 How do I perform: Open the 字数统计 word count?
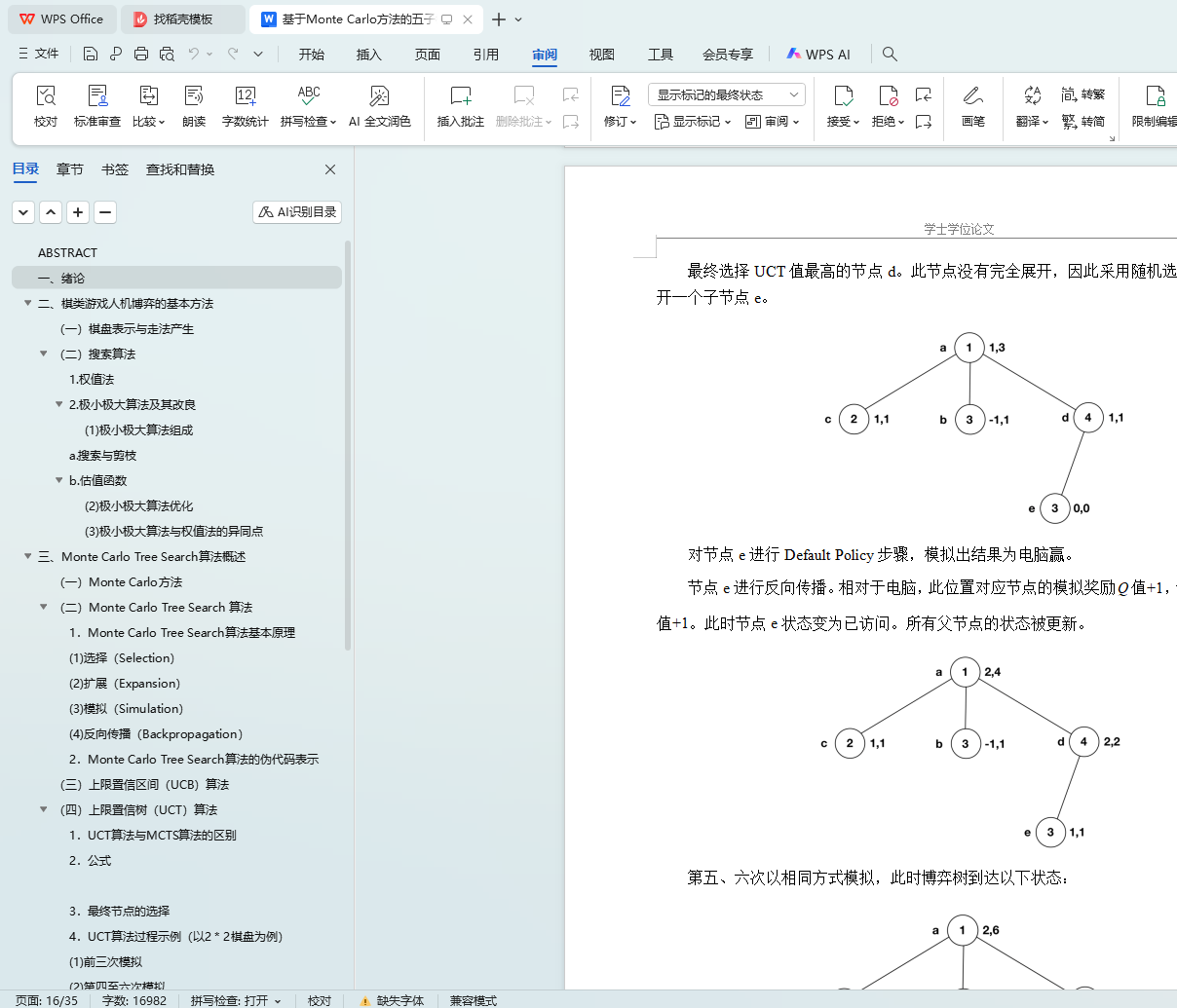(x=246, y=105)
